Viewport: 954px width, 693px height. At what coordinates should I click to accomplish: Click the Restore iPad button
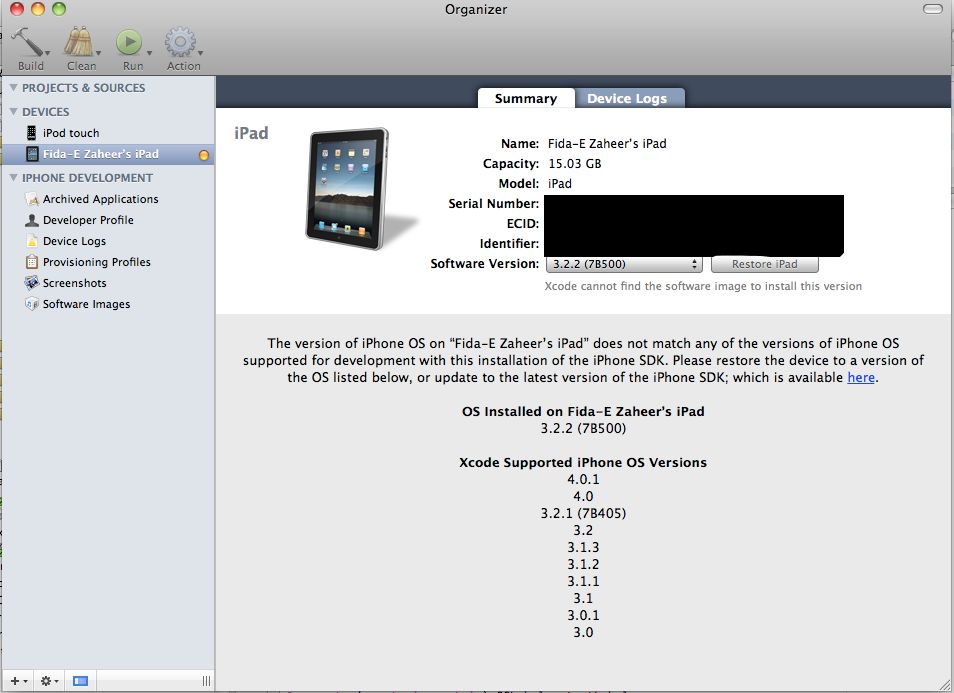(x=765, y=264)
